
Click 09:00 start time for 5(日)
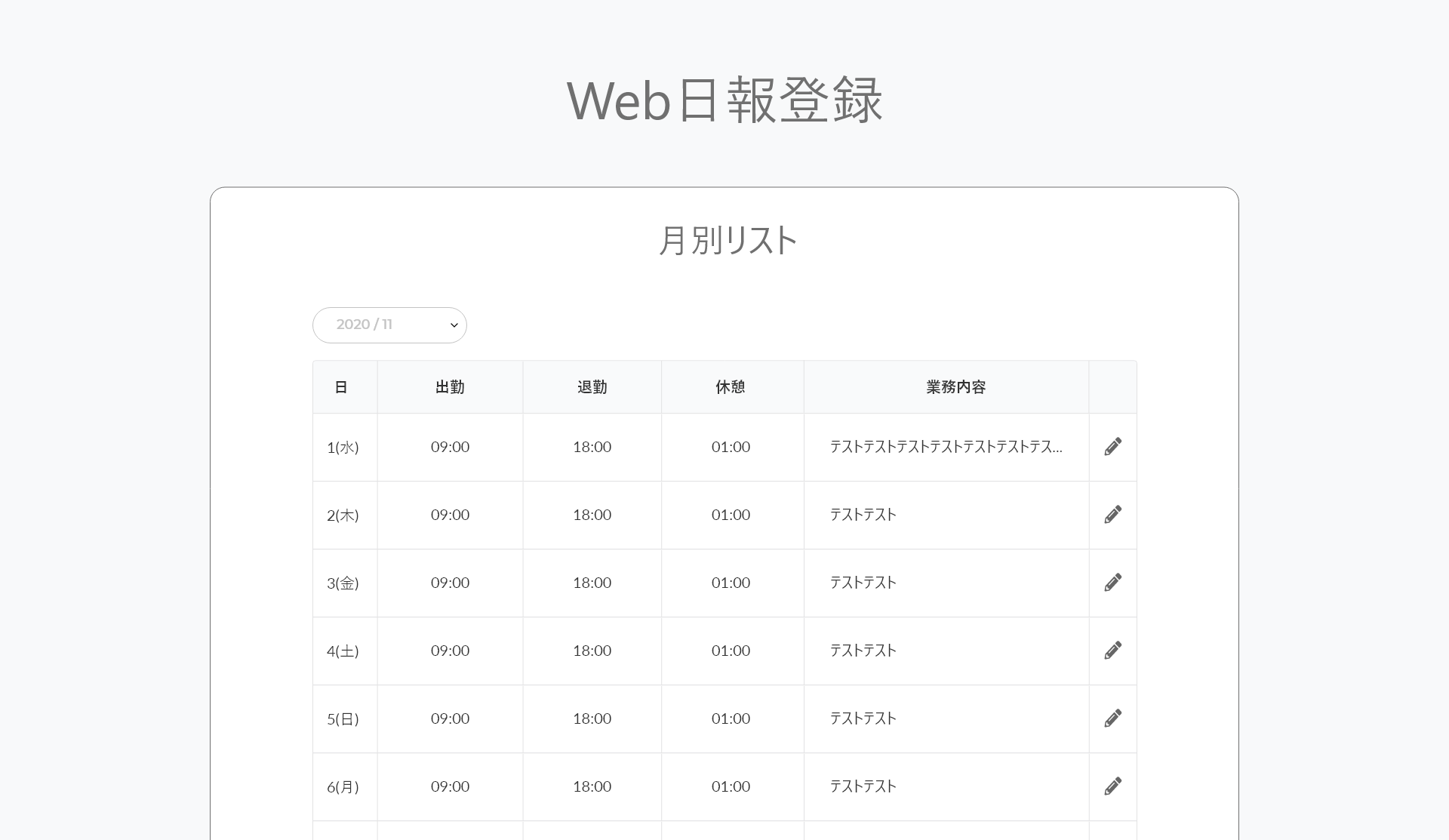point(450,718)
